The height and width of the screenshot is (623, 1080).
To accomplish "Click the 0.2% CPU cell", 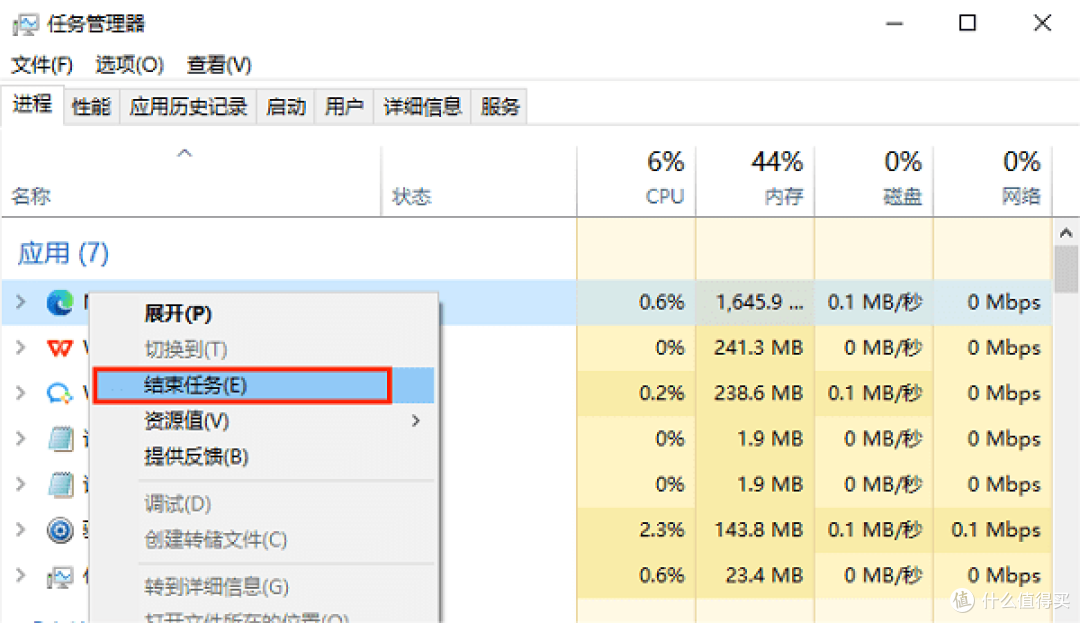I will pos(636,393).
